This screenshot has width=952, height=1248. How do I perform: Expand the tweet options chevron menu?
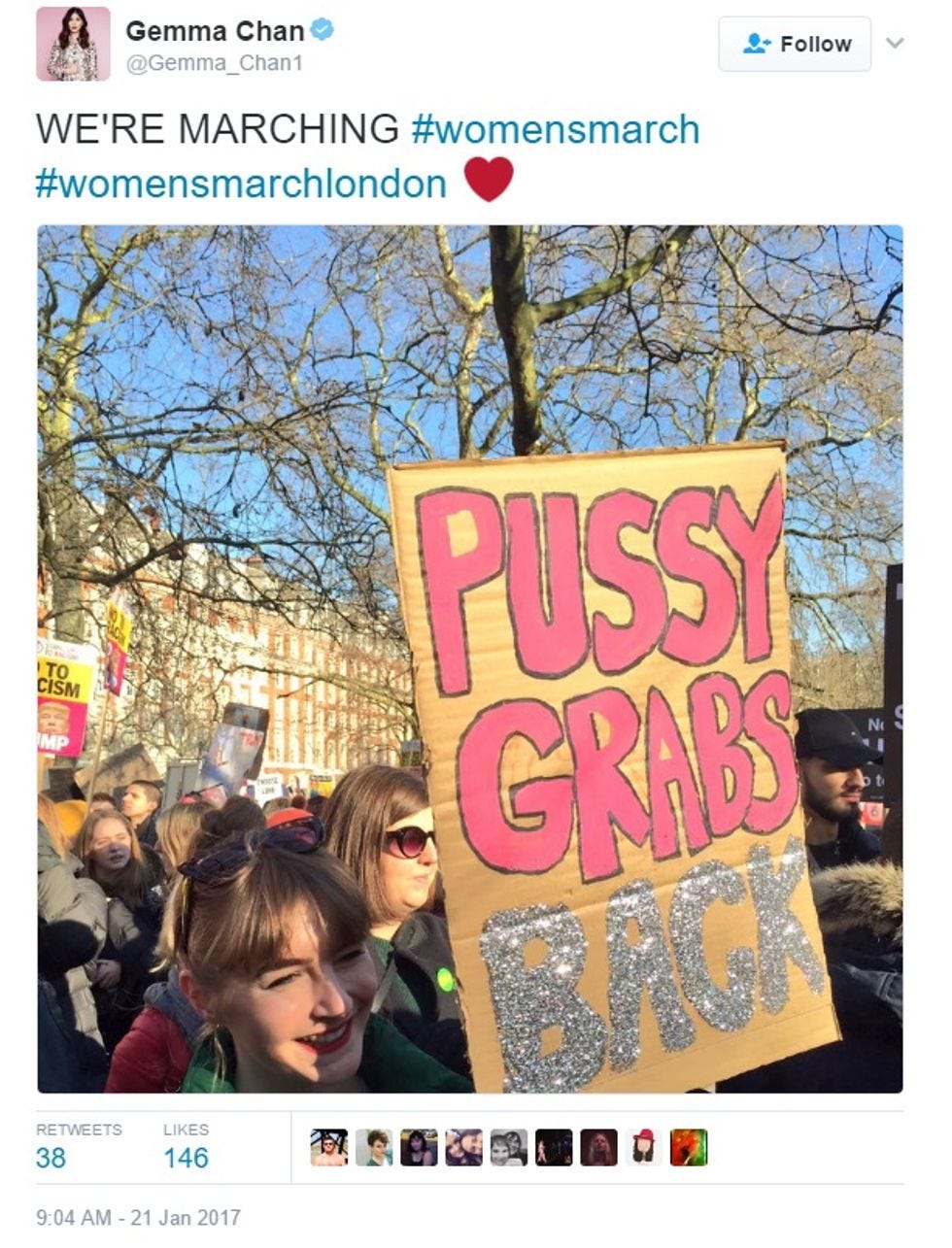(896, 44)
